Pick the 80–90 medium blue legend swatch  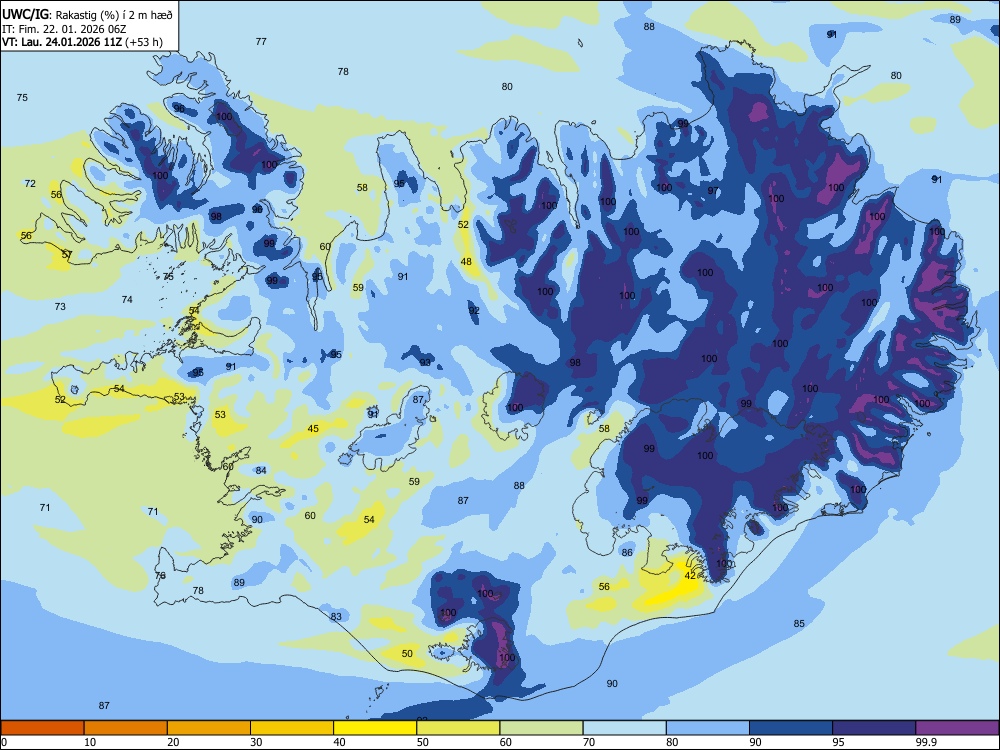tap(707, 728)
